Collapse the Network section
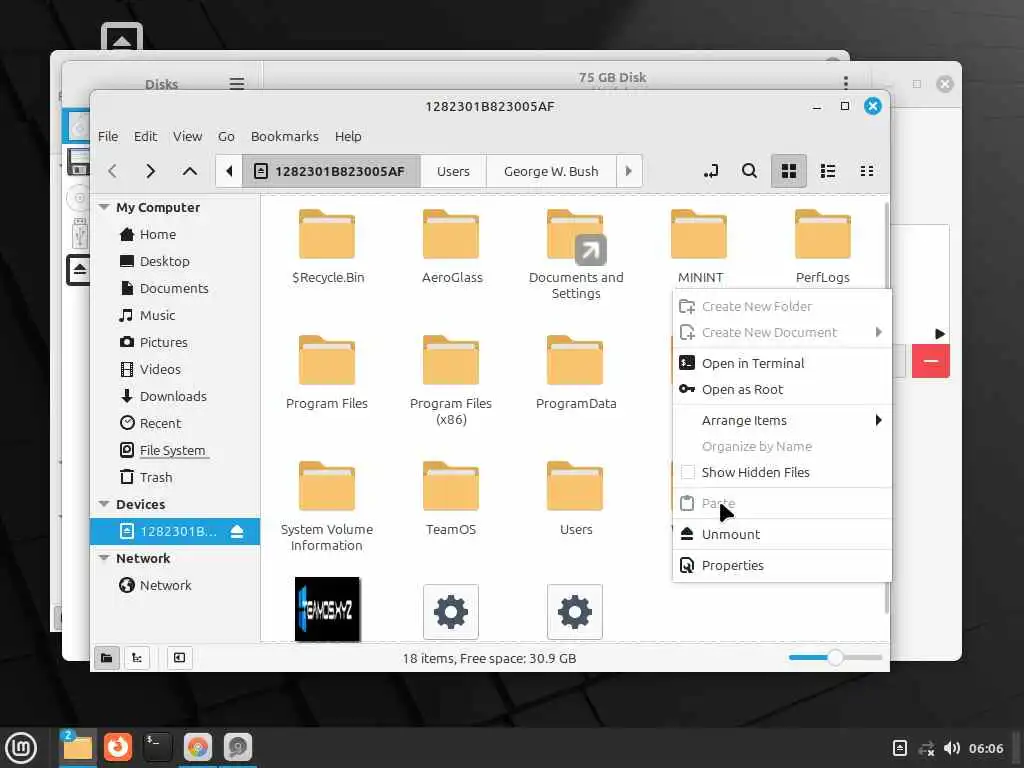The height and width of the screenshot is (768, 1024). (104, 558)
